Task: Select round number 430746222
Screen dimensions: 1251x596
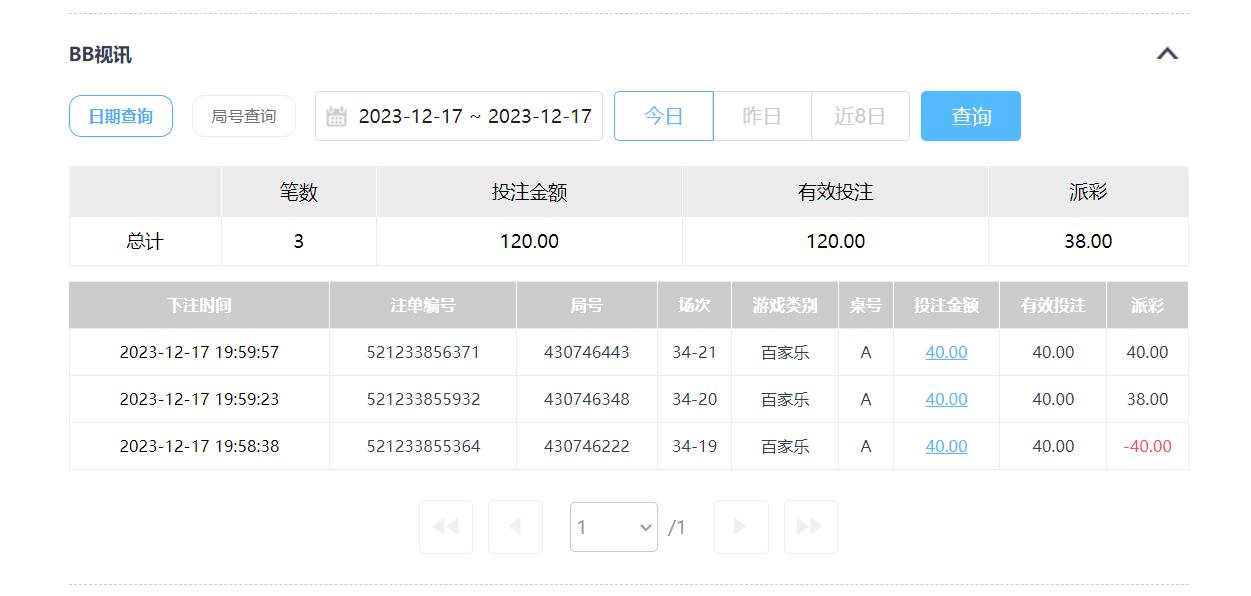Action: point(587,446)
